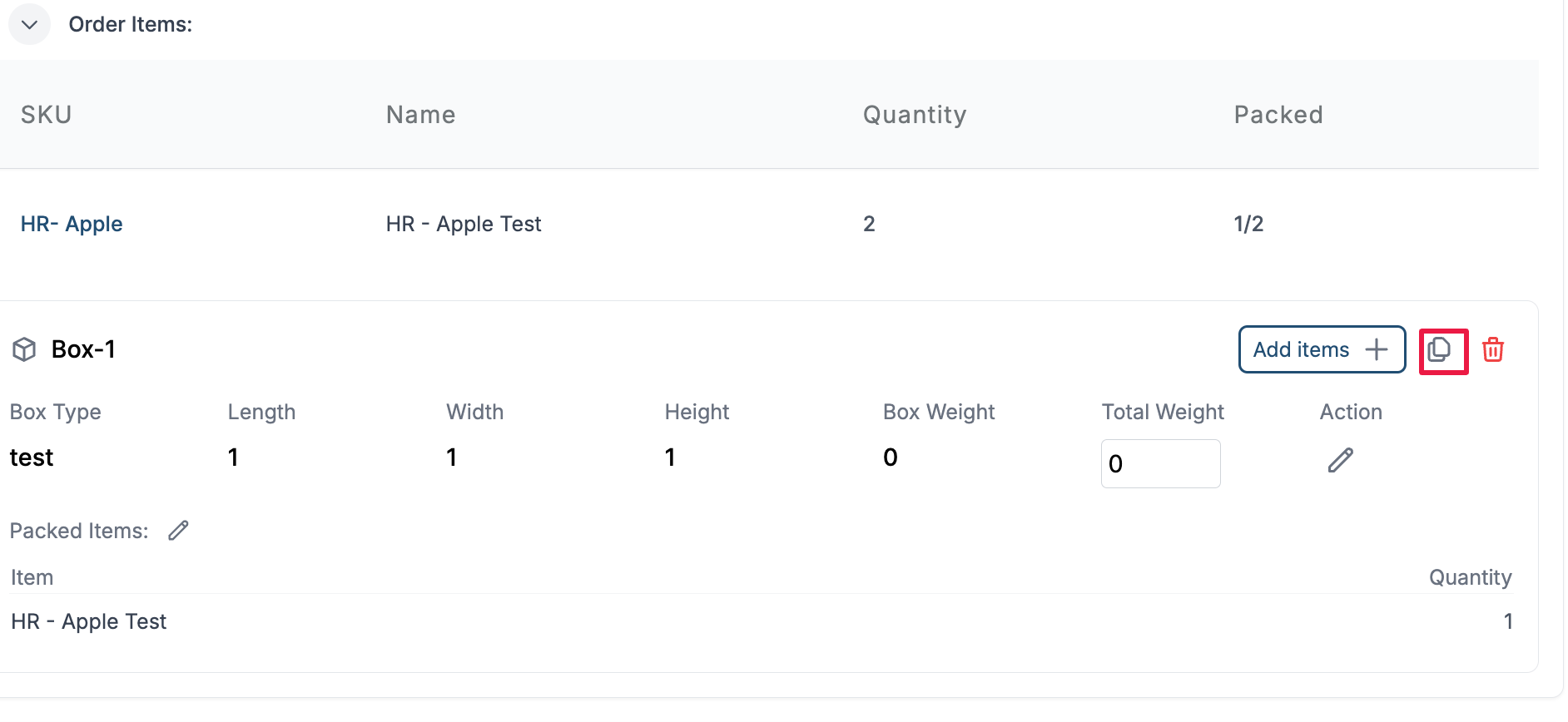Click the Order Items heading text
This screenshot has height=722, width=1568.
pyautogui.click(x=130, y=25)
